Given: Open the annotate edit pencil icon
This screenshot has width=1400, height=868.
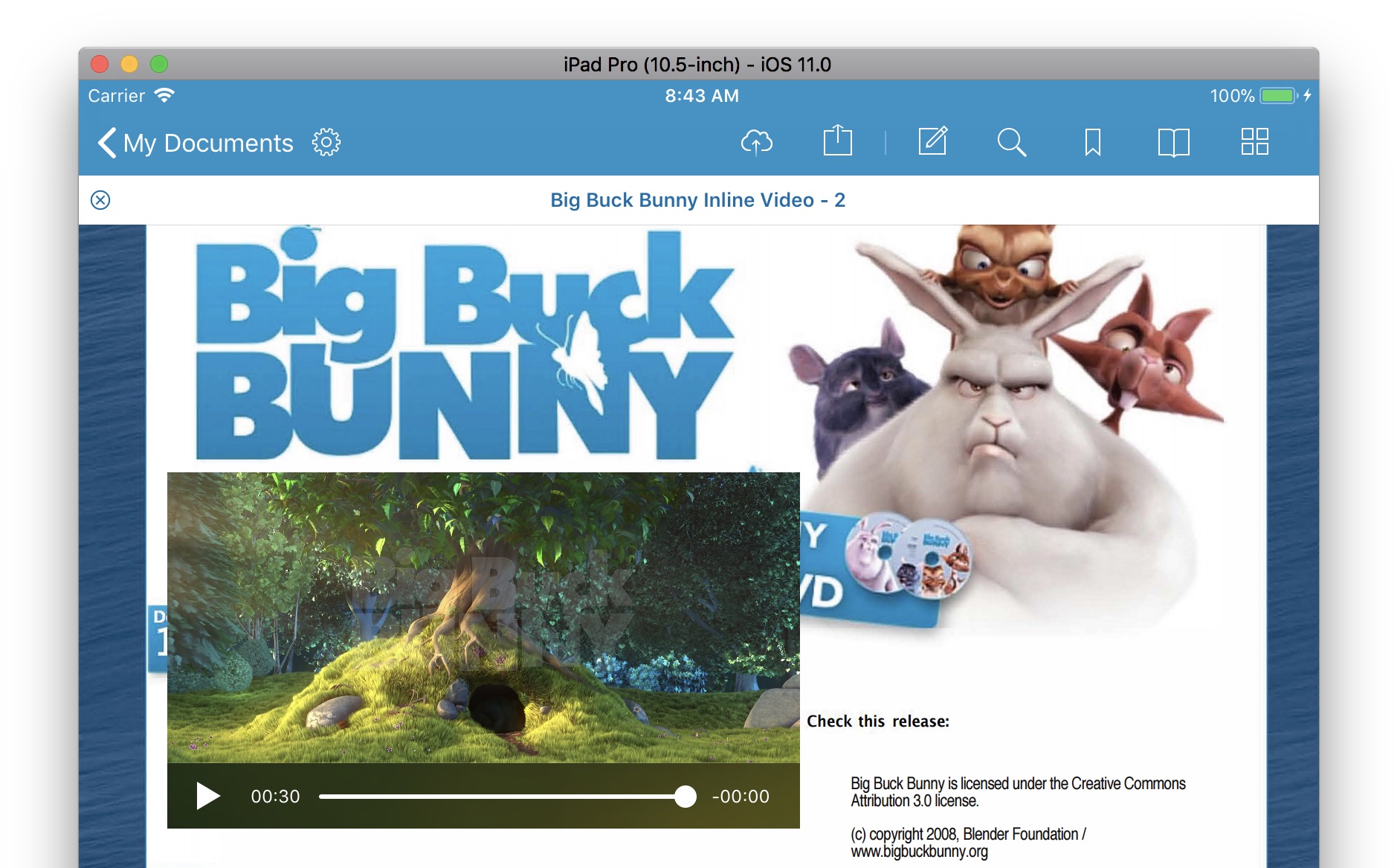Looking at the screenshot, I should [x=932, y=141].
